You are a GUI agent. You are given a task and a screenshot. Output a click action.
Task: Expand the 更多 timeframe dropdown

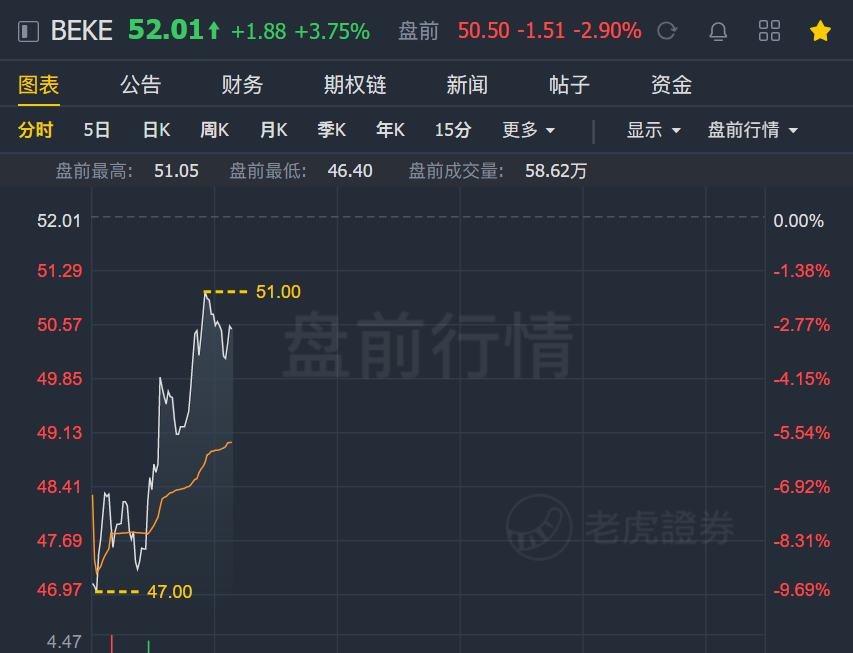point(528,130)
